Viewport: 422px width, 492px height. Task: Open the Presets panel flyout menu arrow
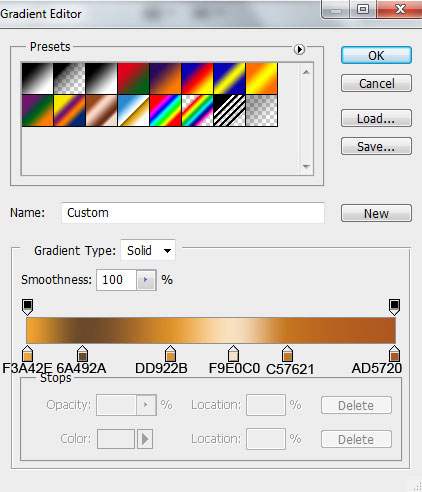coord(299,49)
